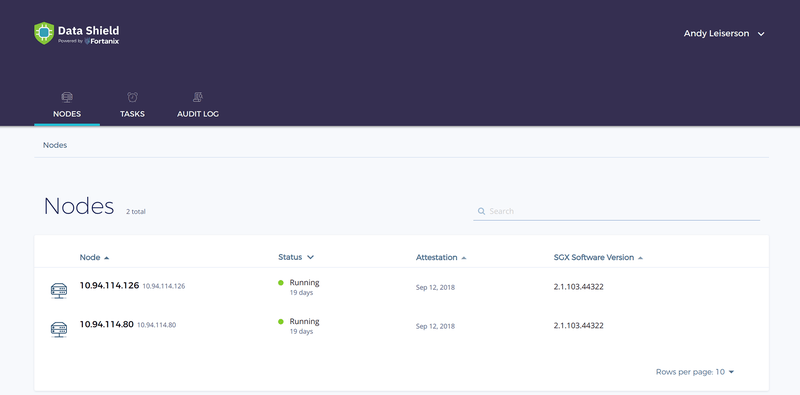This screenshot has height=395, width=800.
Task: Click the chevron next to Andy Leiserson
Action: 761,34
